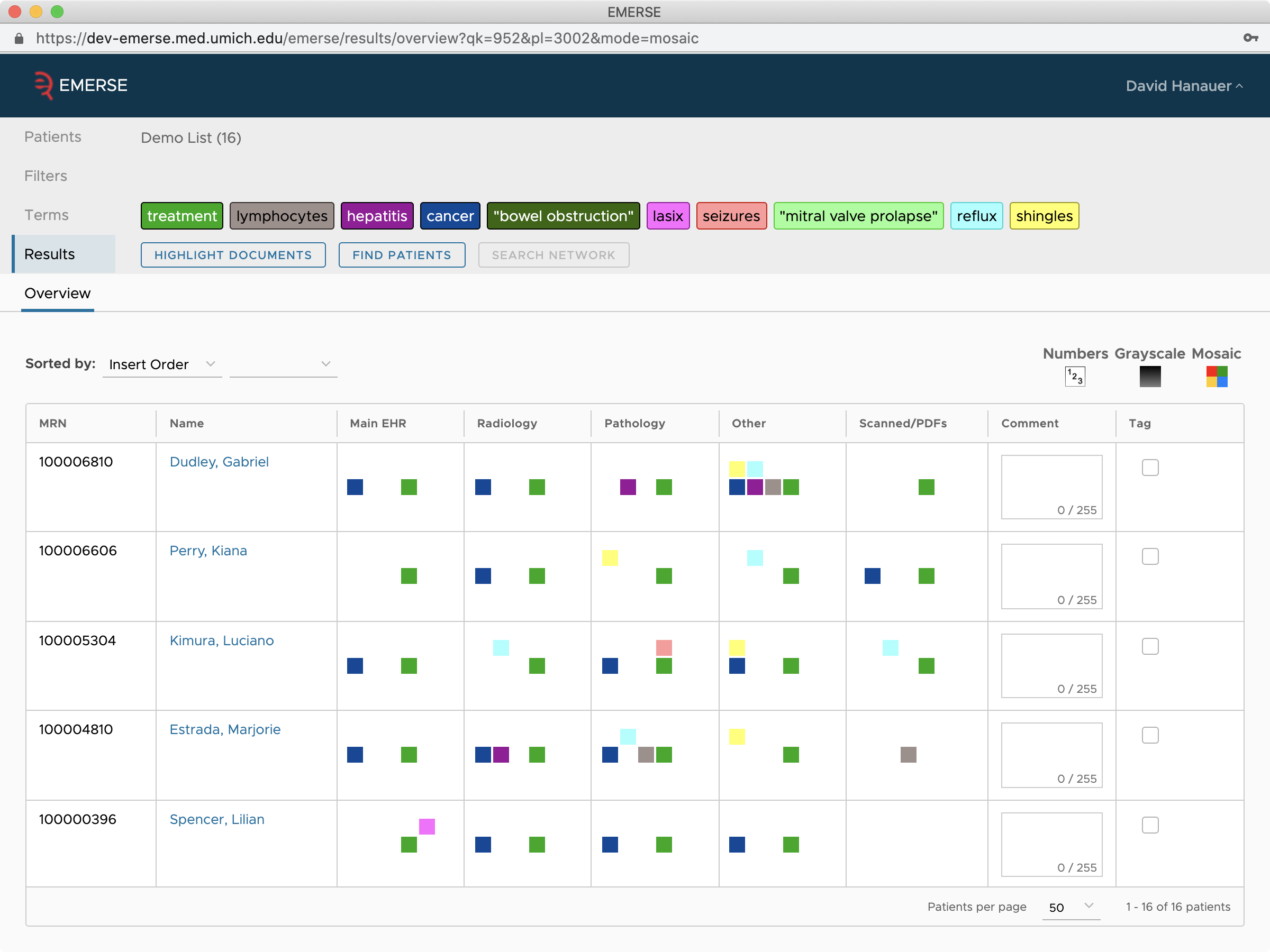Click the cyan square in Perry's Other column
The height and width of the screenshot is (952, 1270).
coord(755,558)
